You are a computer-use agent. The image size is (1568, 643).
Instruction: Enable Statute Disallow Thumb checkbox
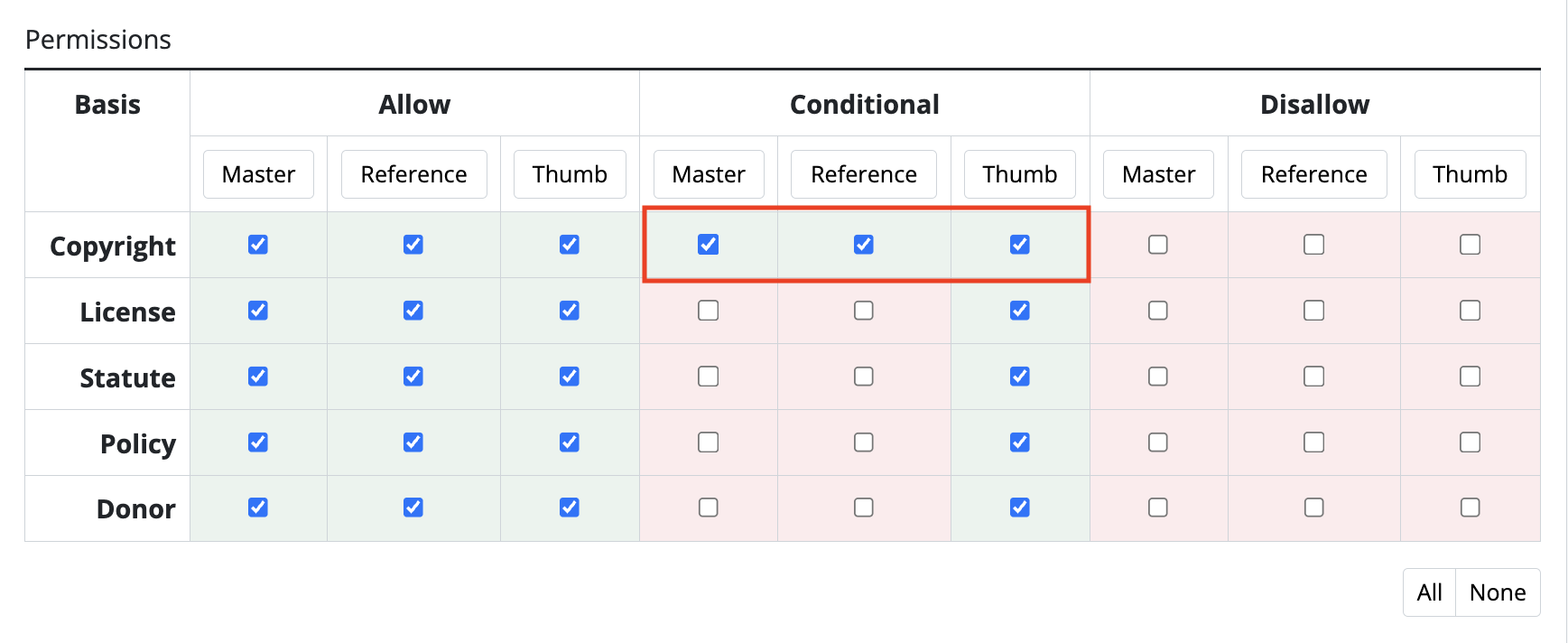1470,377
